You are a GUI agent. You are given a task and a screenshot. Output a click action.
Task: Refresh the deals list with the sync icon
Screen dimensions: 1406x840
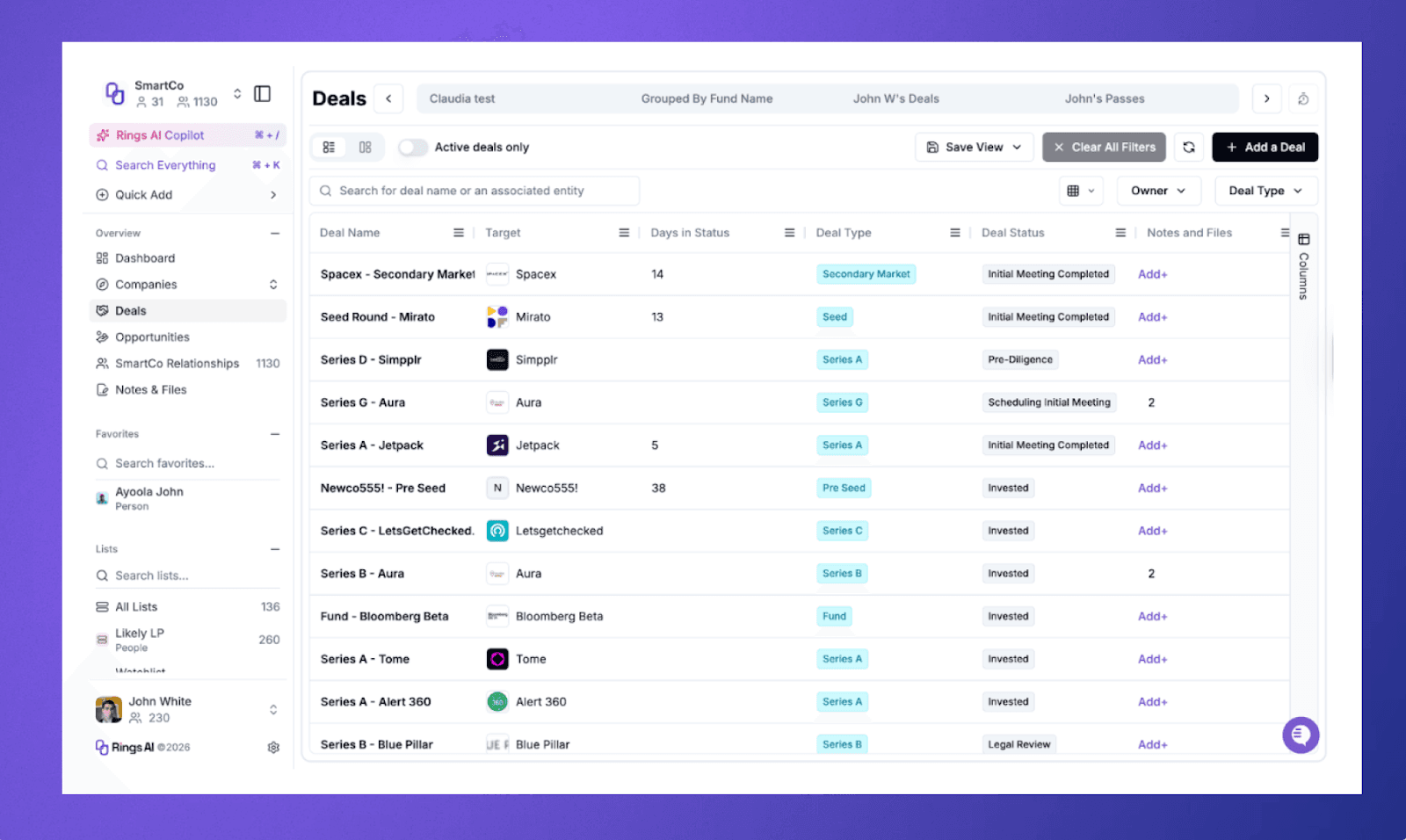tap(1189, 147)
